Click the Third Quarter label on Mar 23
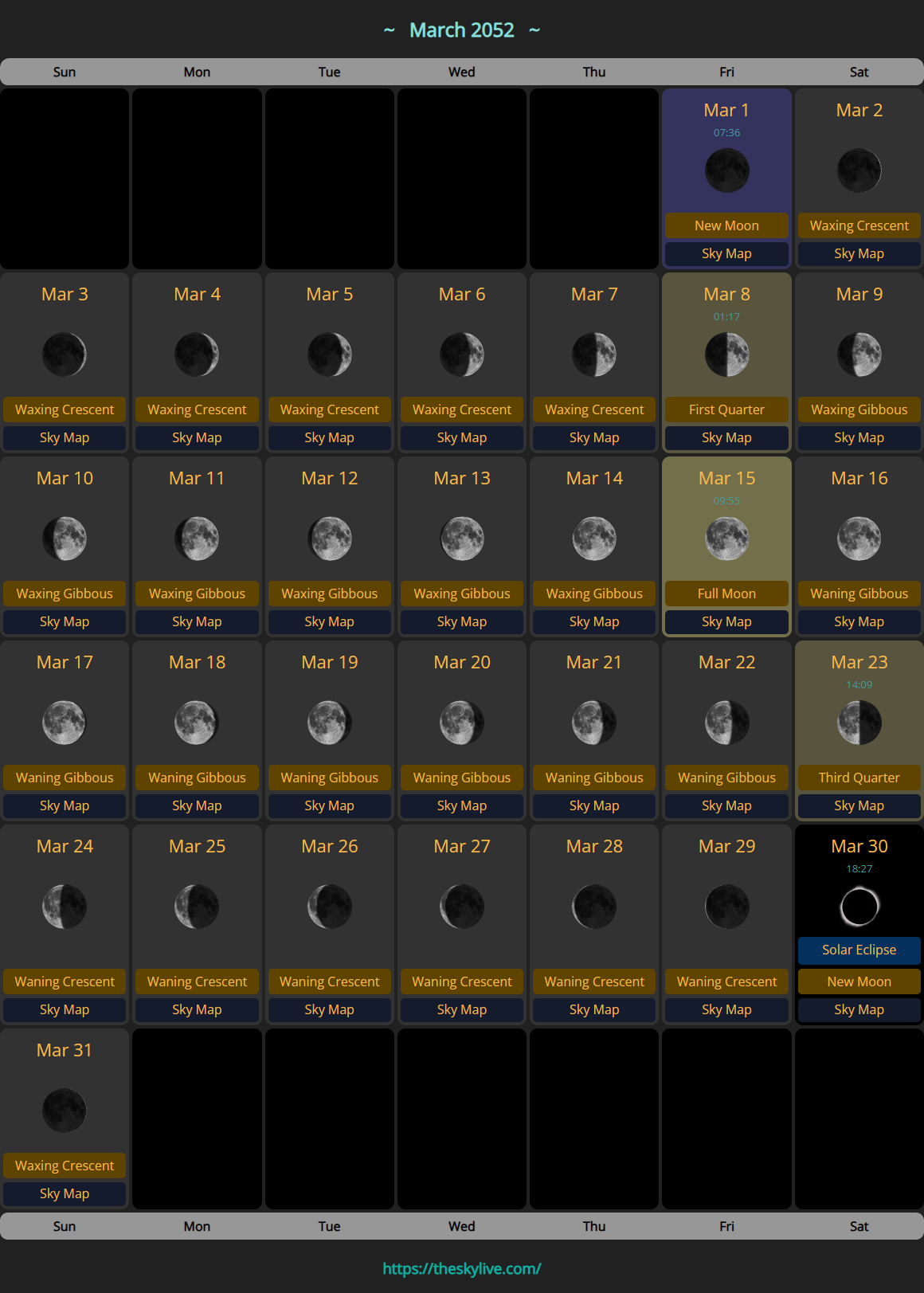 (859, 778)
